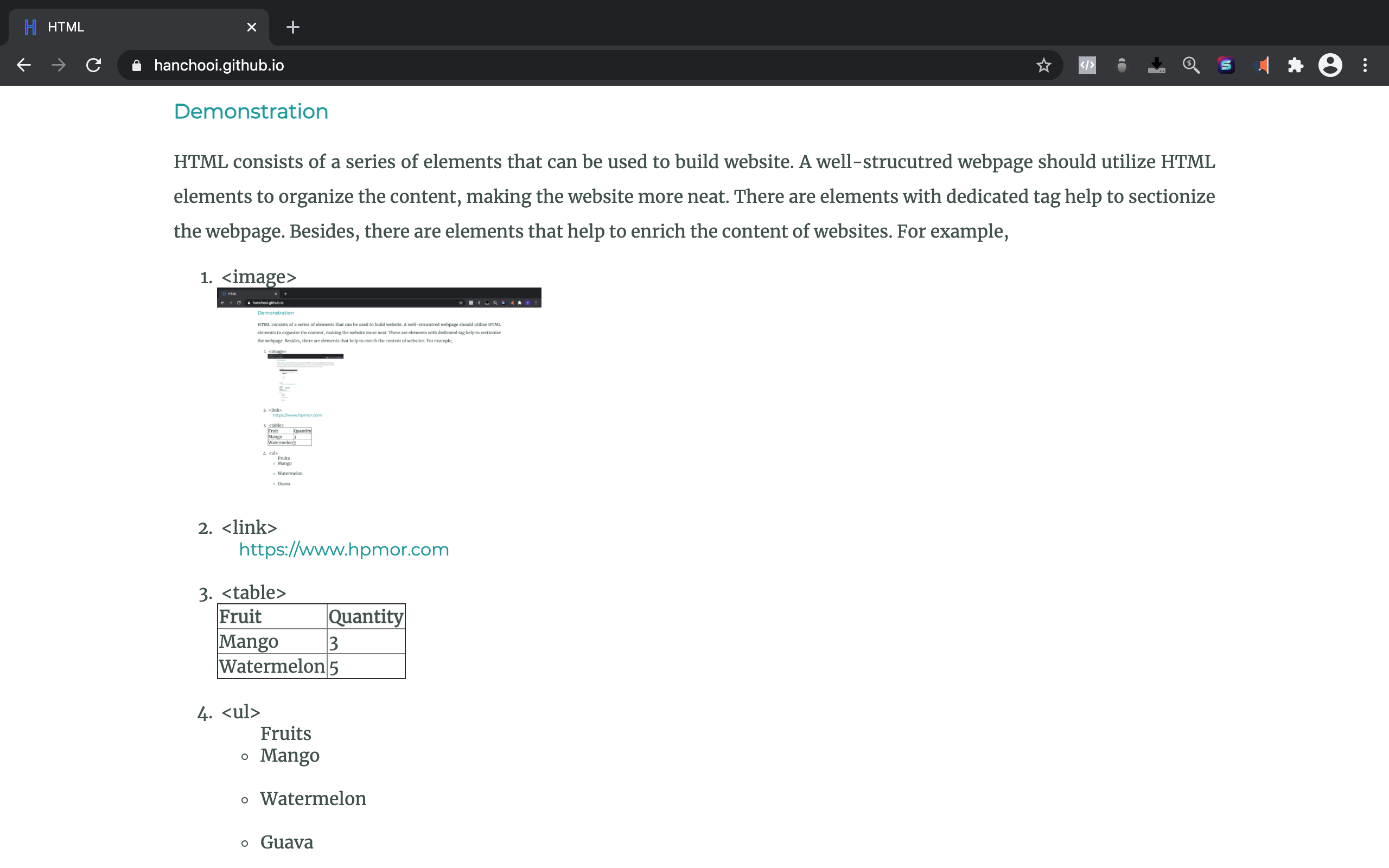Viewport: 1389px width, 868px height.
Task: Follow the https://www.hpmor.com link
Action: [x=344, y=550]
